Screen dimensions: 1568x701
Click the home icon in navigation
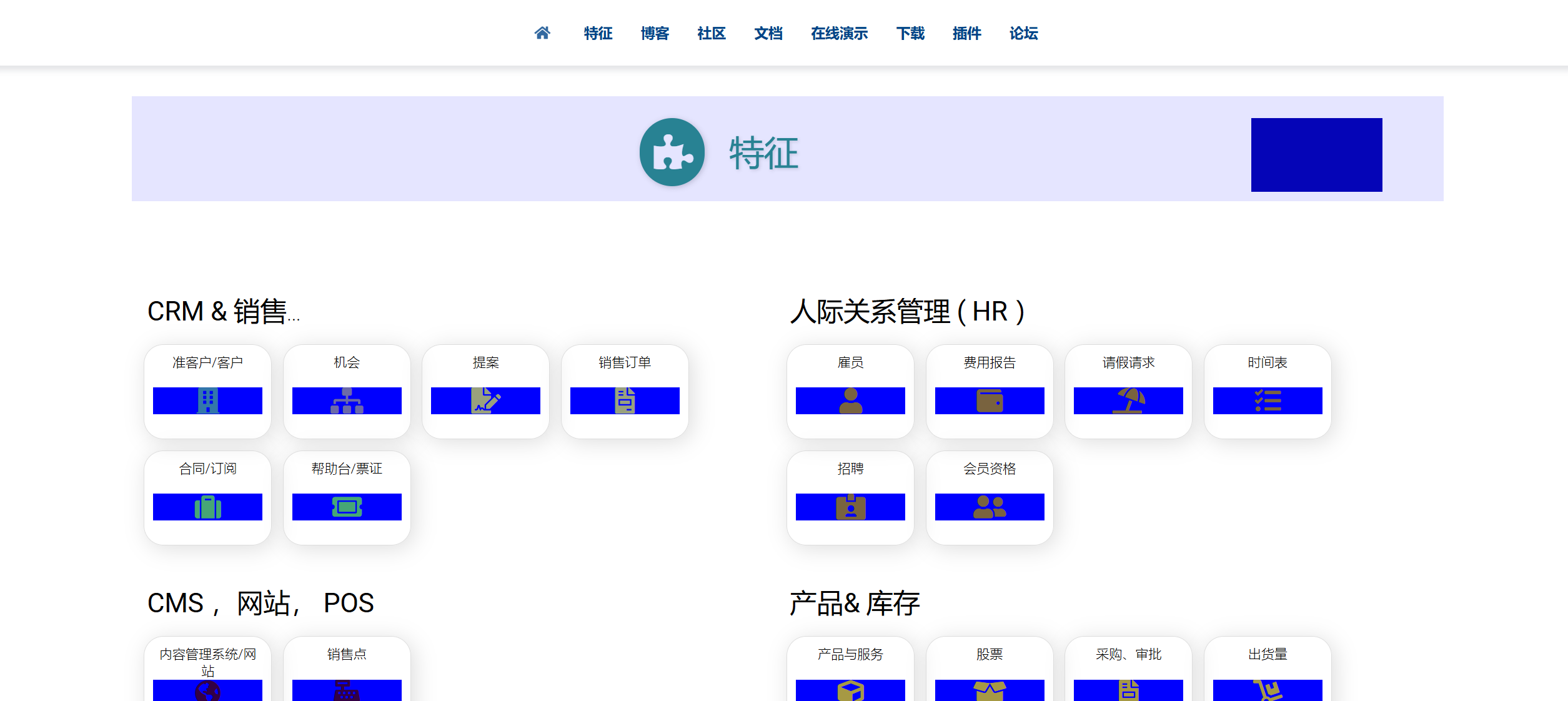point(542,33)
